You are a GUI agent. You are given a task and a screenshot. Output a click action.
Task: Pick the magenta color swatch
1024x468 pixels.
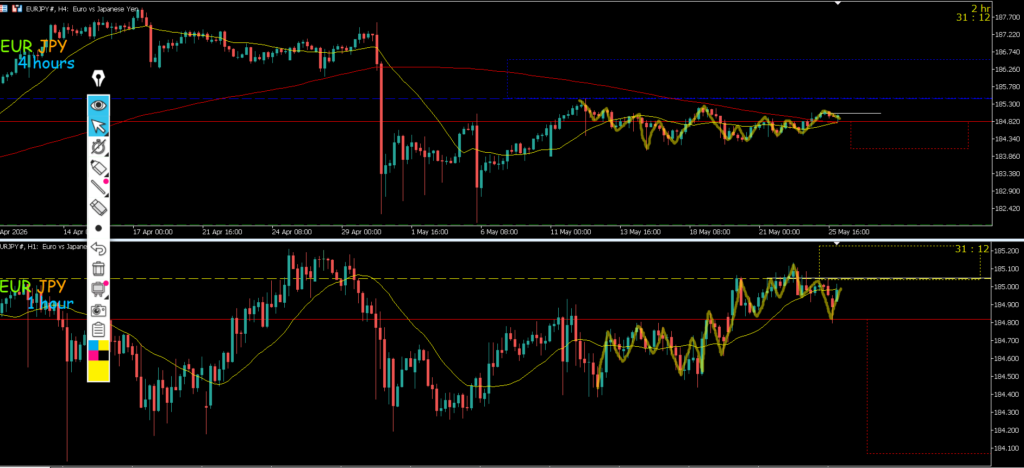tap(93, 355)
